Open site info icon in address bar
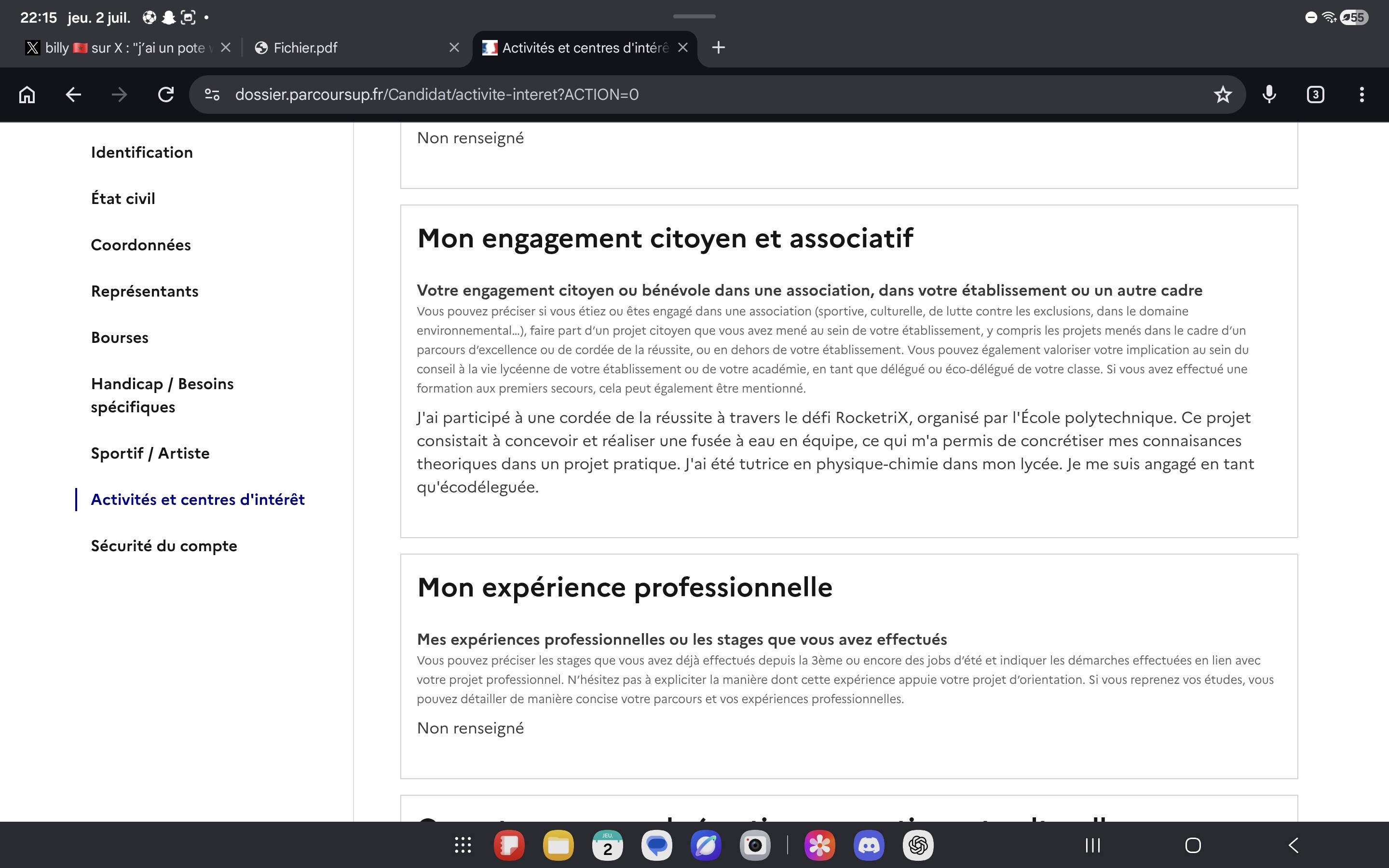This screenshot has height=868, width=1389. (x=212, y=95)
